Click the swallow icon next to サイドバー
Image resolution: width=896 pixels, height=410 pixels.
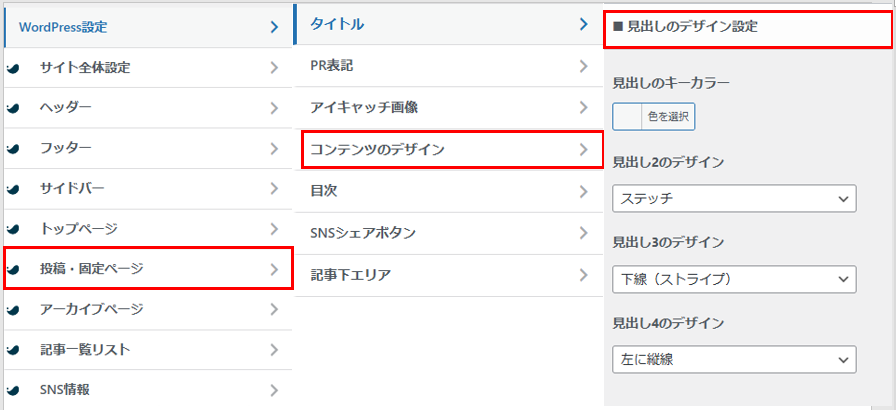(x=11, y=189)
